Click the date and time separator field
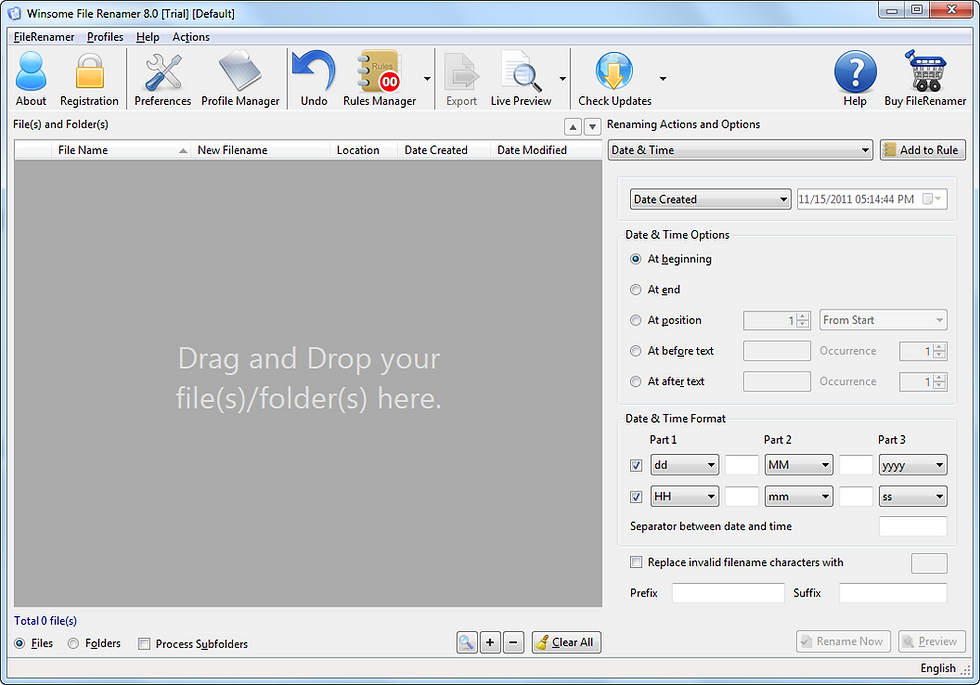The image size is (980, 685). (x=913, y=526)
